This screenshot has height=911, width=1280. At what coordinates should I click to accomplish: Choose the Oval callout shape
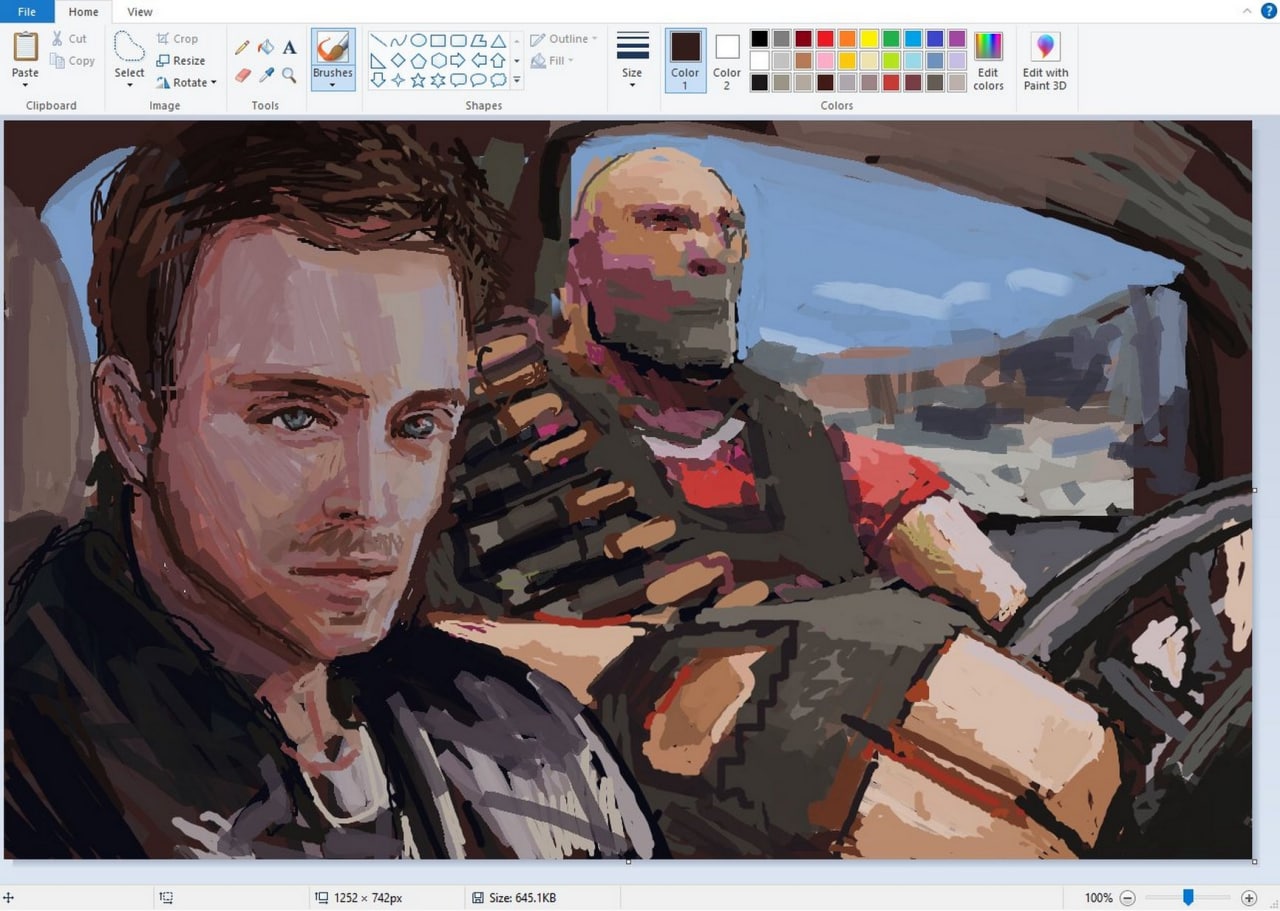click(478, 80)
